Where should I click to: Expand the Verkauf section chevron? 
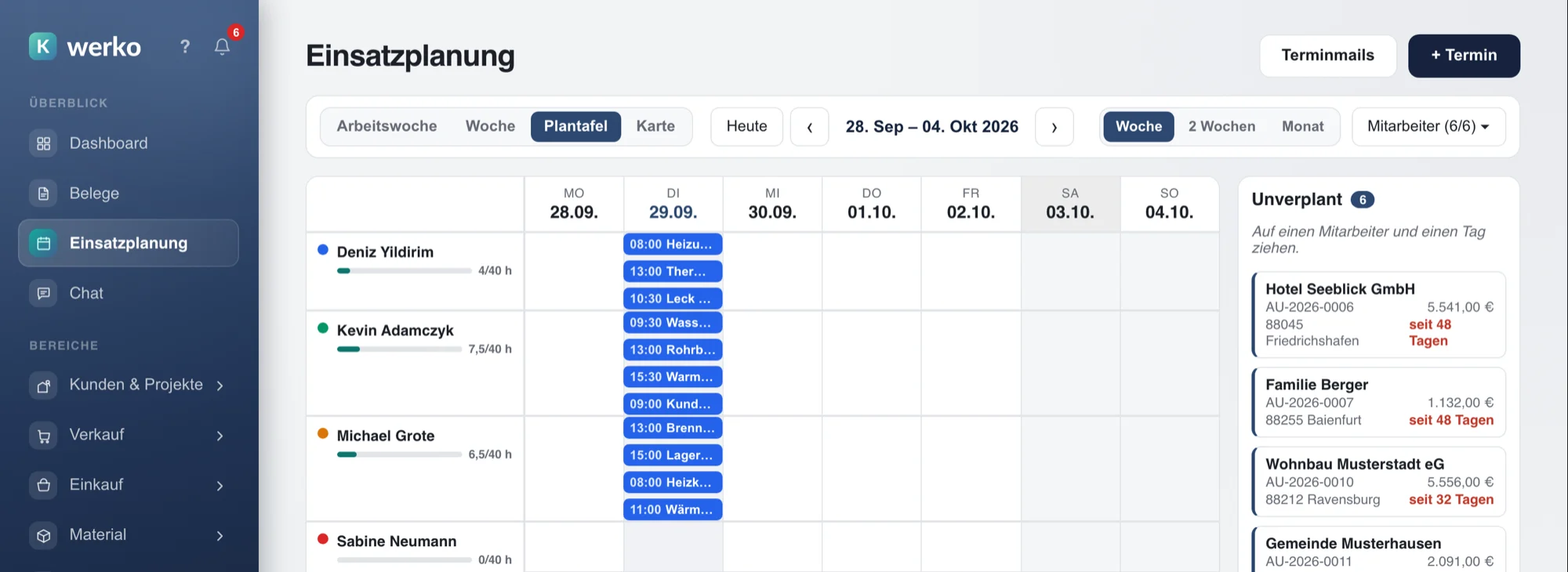point(220,436)
